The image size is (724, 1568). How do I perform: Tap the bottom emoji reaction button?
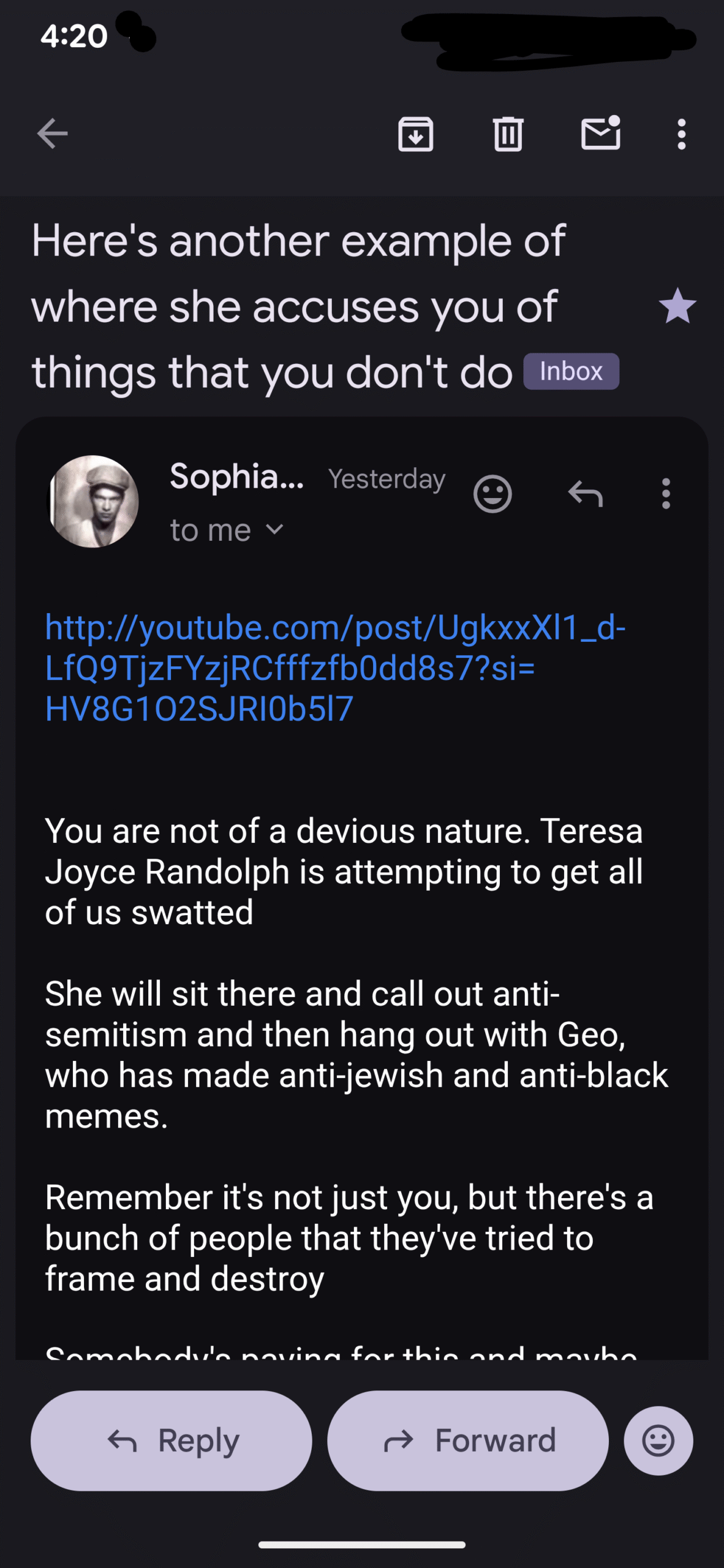point(658,1441)
